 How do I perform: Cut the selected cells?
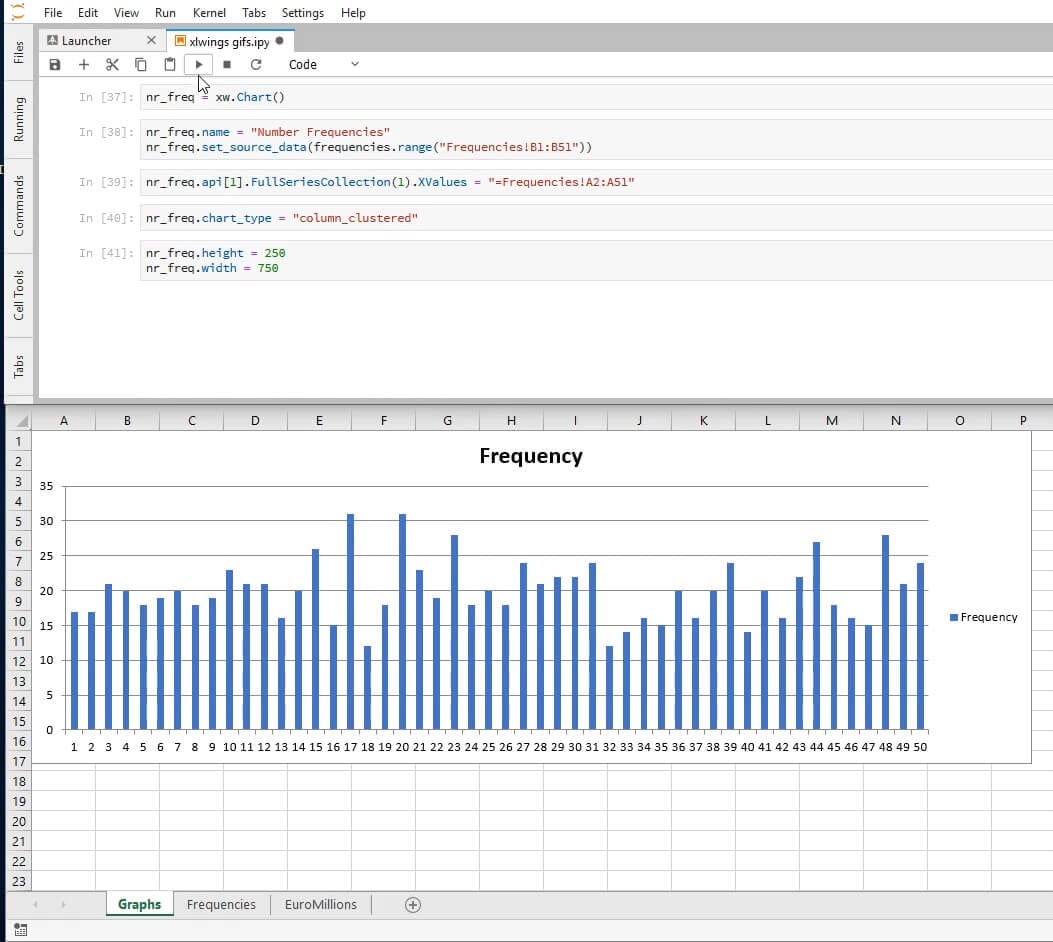[112, 64]
